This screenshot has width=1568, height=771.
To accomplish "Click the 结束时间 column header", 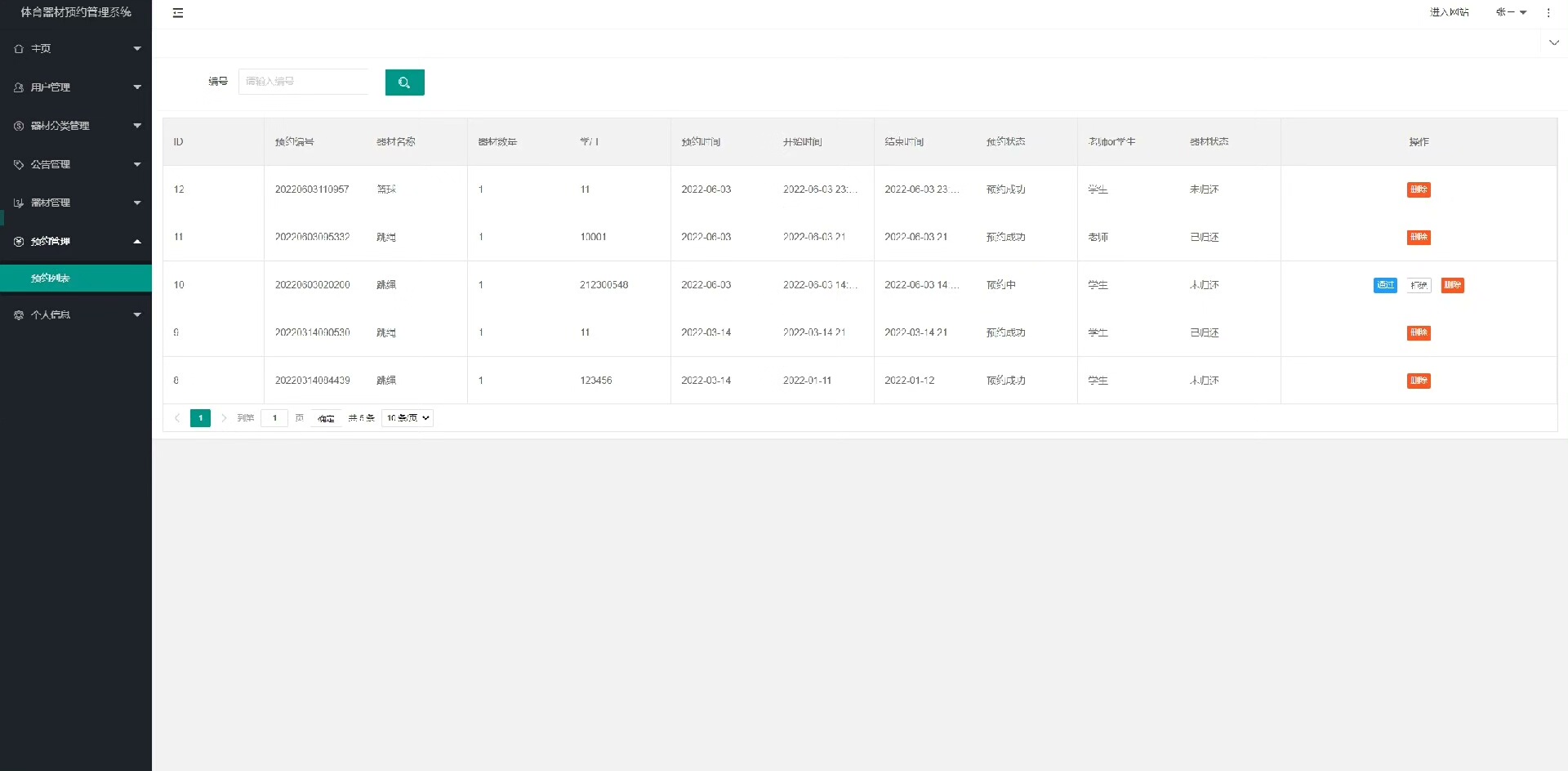I will (904, 142).
